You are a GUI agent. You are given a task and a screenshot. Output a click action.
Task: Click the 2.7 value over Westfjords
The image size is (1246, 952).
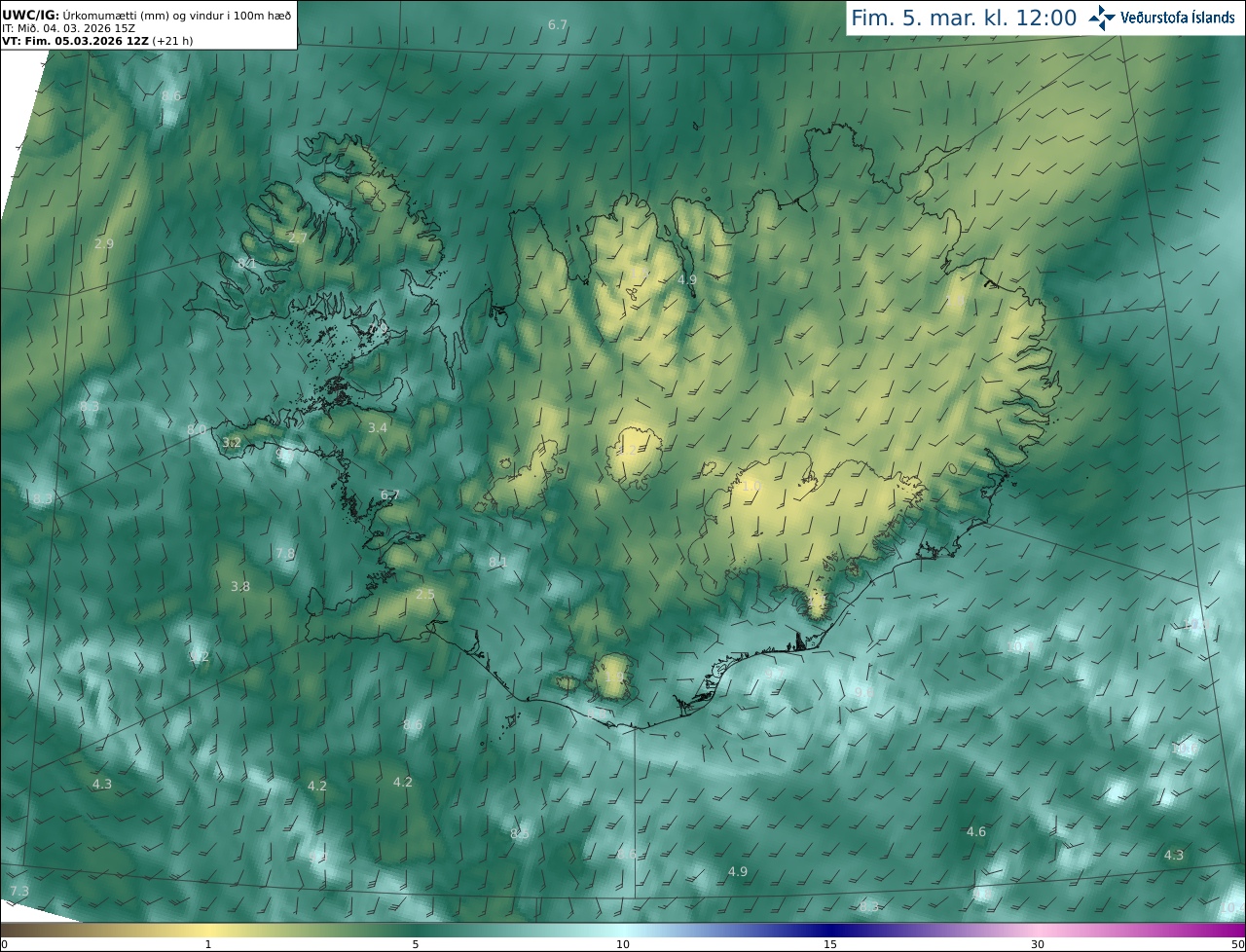coord(298,238)
